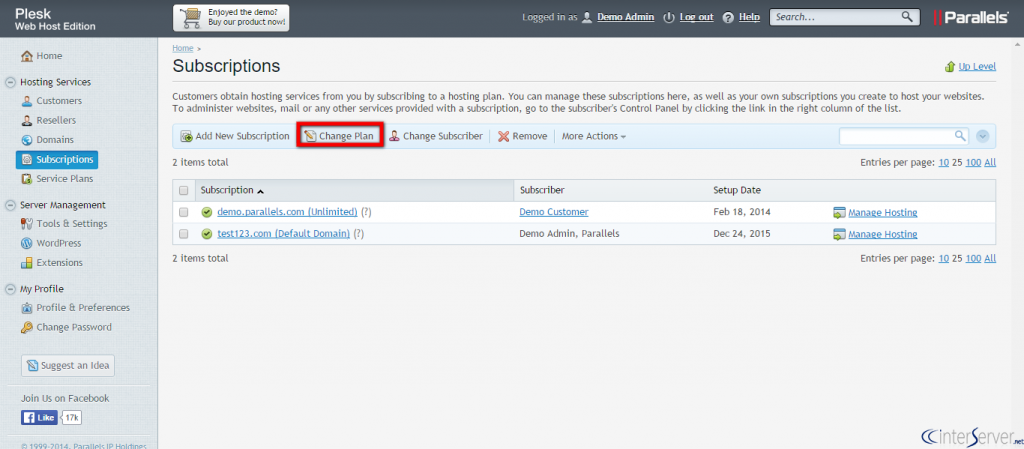
Task: Click the Manage Hosting icon for test123.com
Action: (x=839, y=234)
